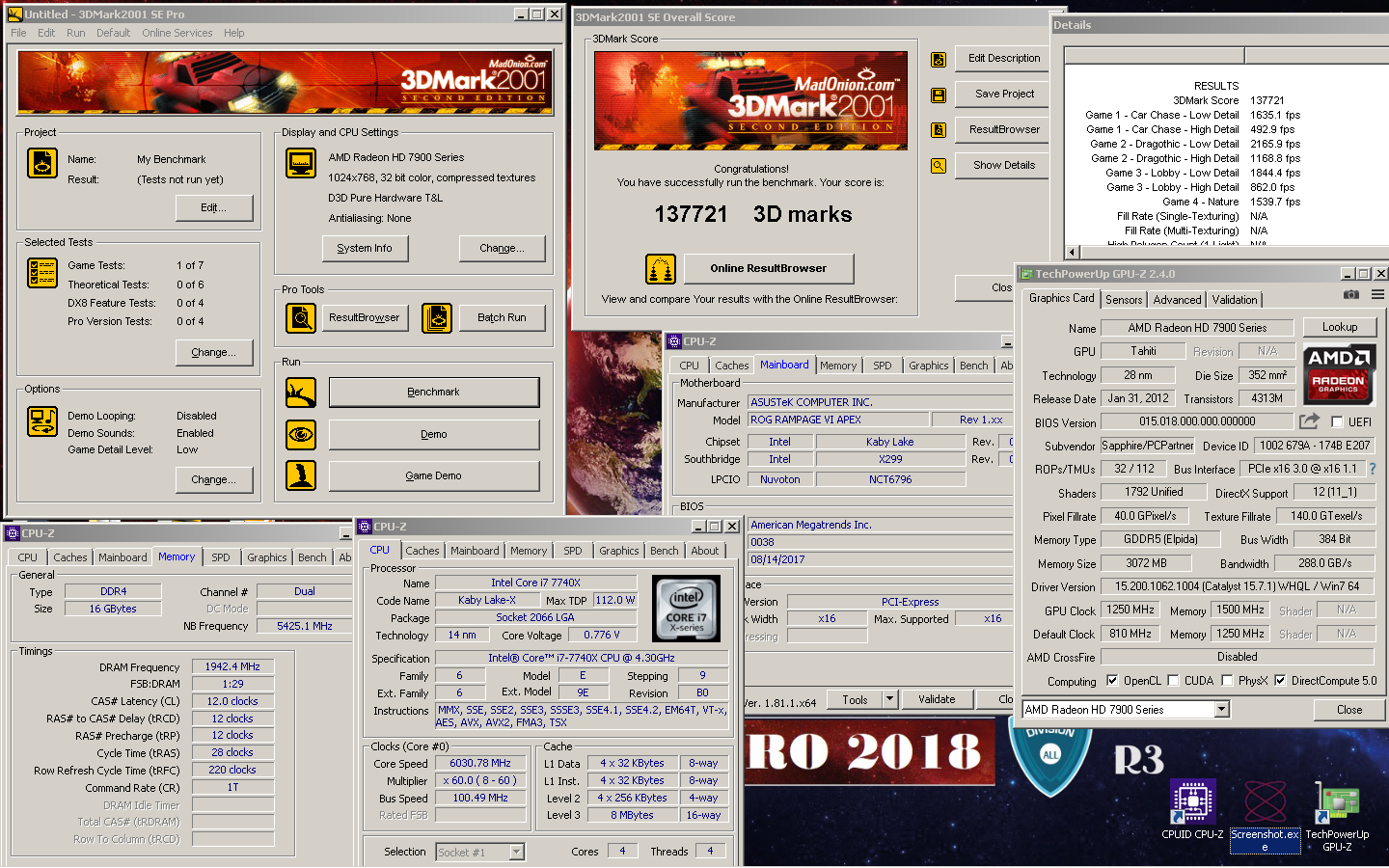Click the GPU-Z BIOS share/export icon
Screen dimensions: 1389x868
coord(1309,421)
